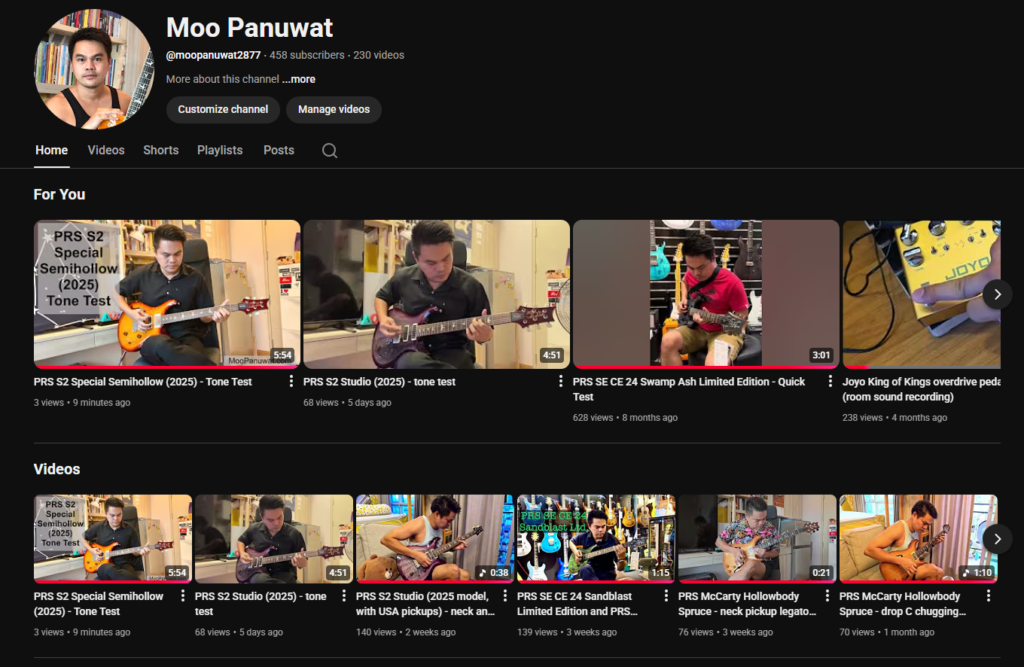This screenshot has height=667, width=1024.
Task: Play the 0:21 McCarty Hollowbody legato thumbnail
Action: tap(757, 538)
